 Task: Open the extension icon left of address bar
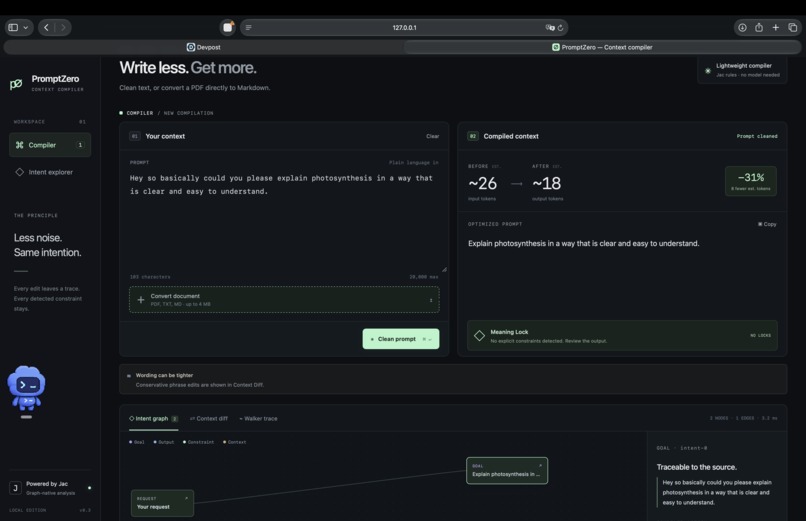[x=228, y=27]
